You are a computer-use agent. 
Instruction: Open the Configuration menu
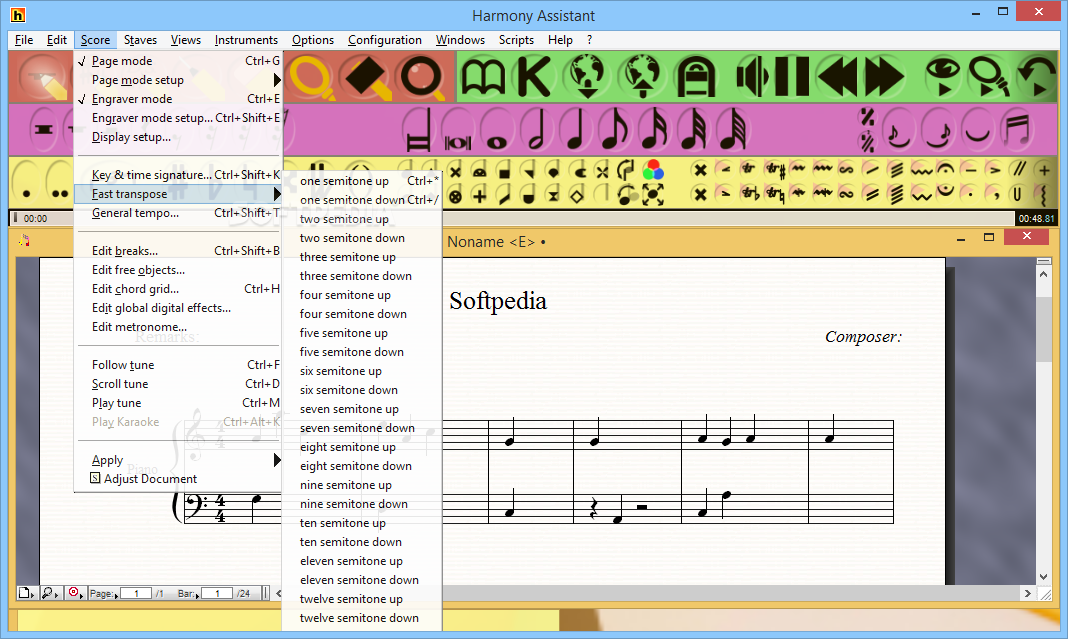click(x=385, y=40)
